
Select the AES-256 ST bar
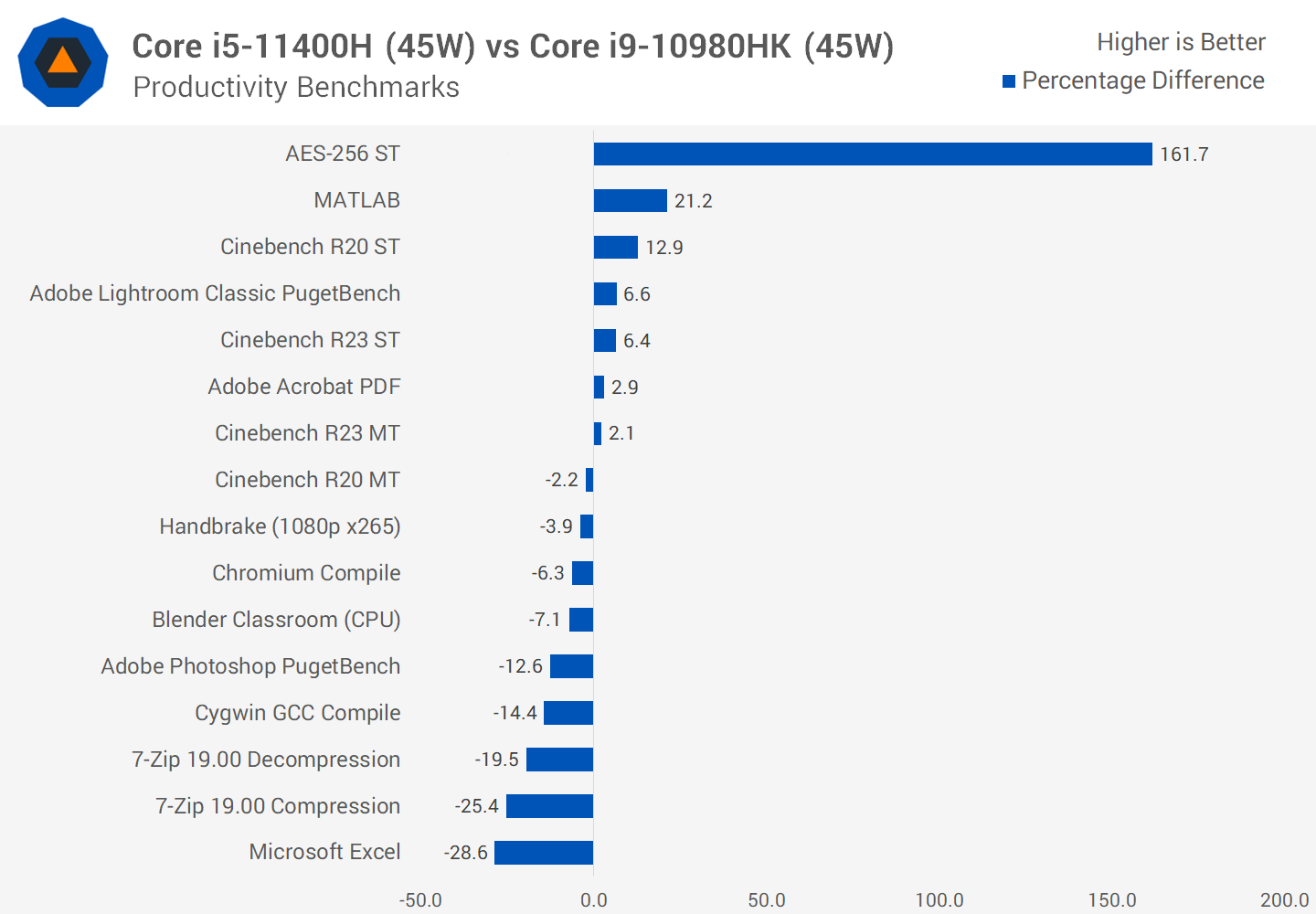(x=872, y=154)
